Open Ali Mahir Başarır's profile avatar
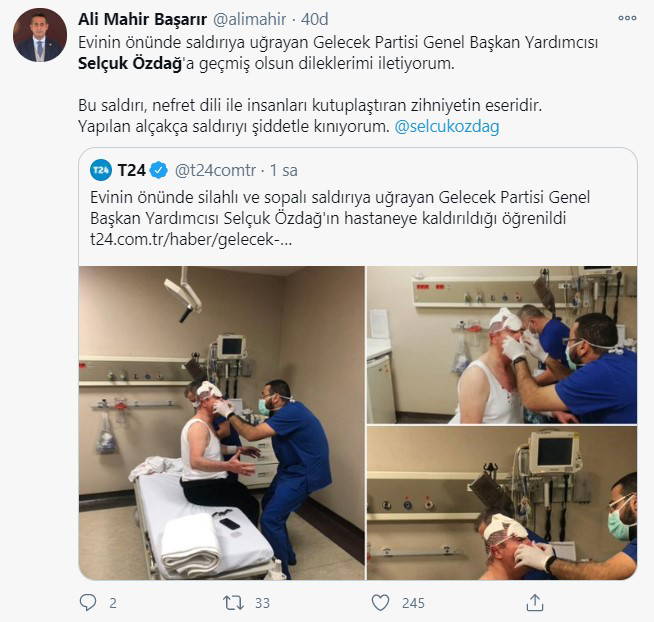 point(40,35)
